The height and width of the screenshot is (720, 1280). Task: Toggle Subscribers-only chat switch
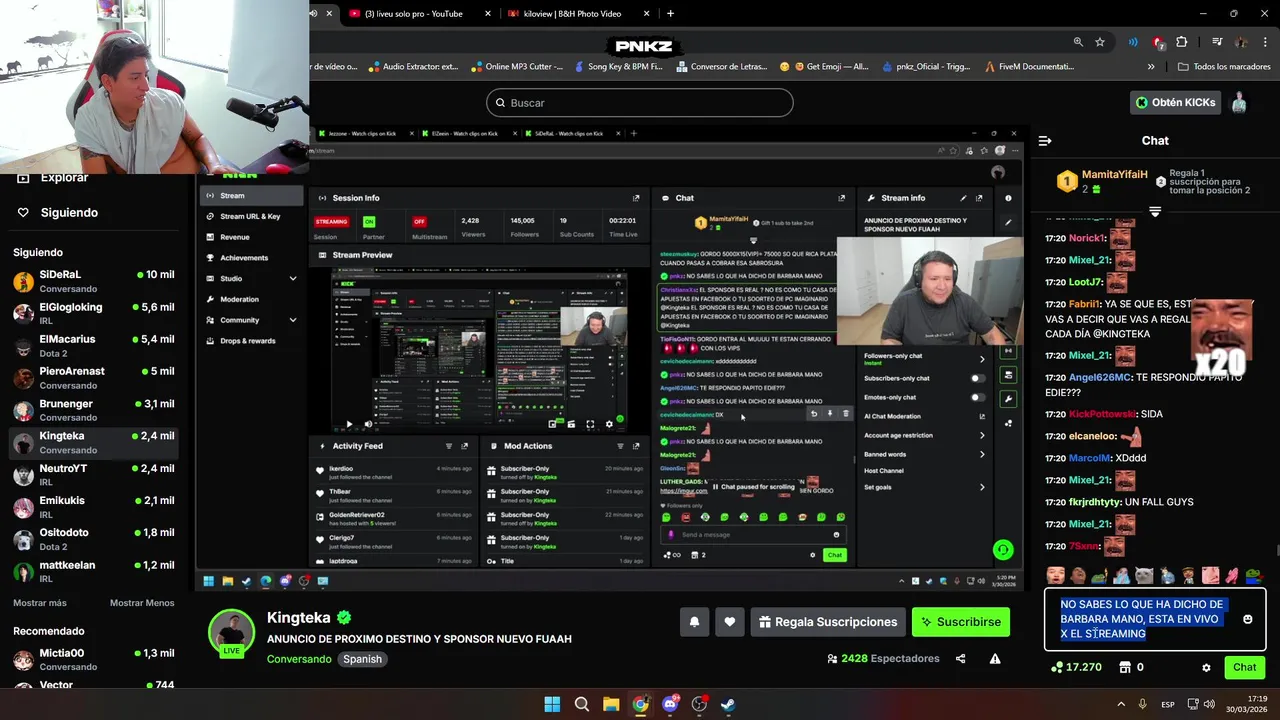pyautogui.click(x=977, y=378)
